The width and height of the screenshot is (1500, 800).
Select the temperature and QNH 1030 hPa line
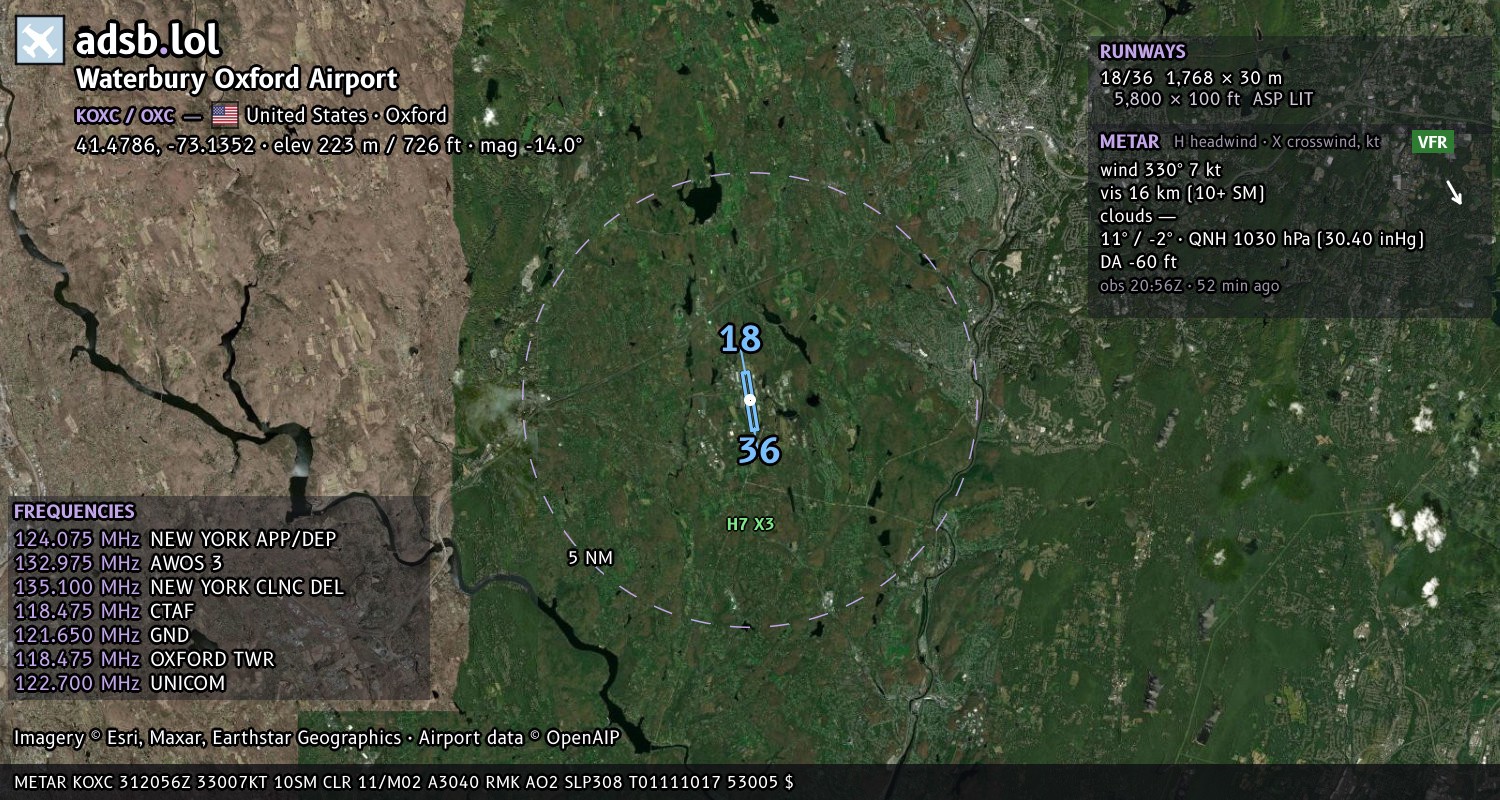point(1262,239)
